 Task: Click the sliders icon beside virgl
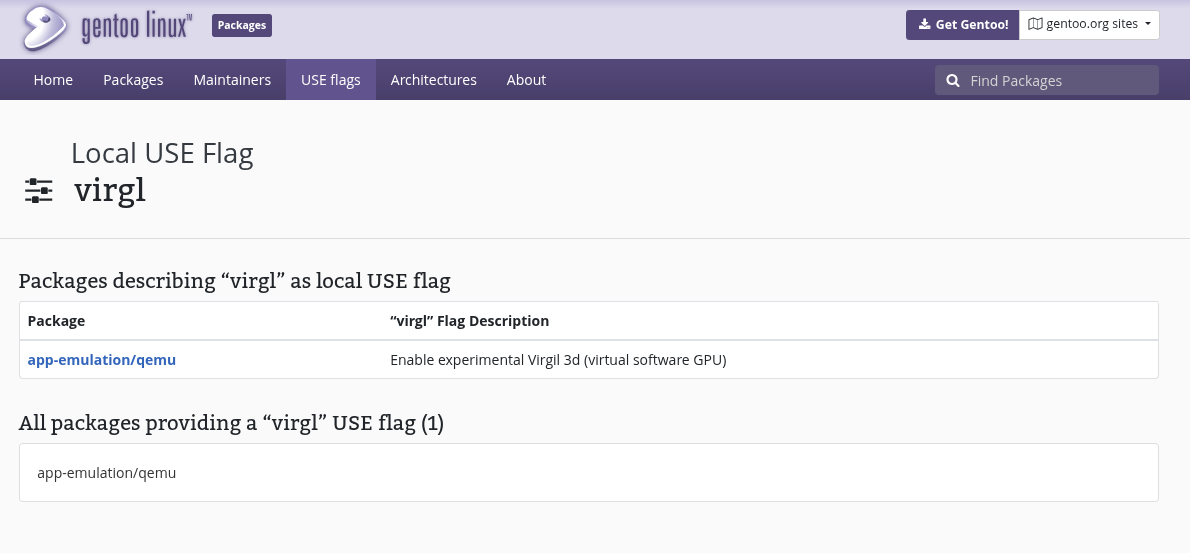click(x=39, y=190)
